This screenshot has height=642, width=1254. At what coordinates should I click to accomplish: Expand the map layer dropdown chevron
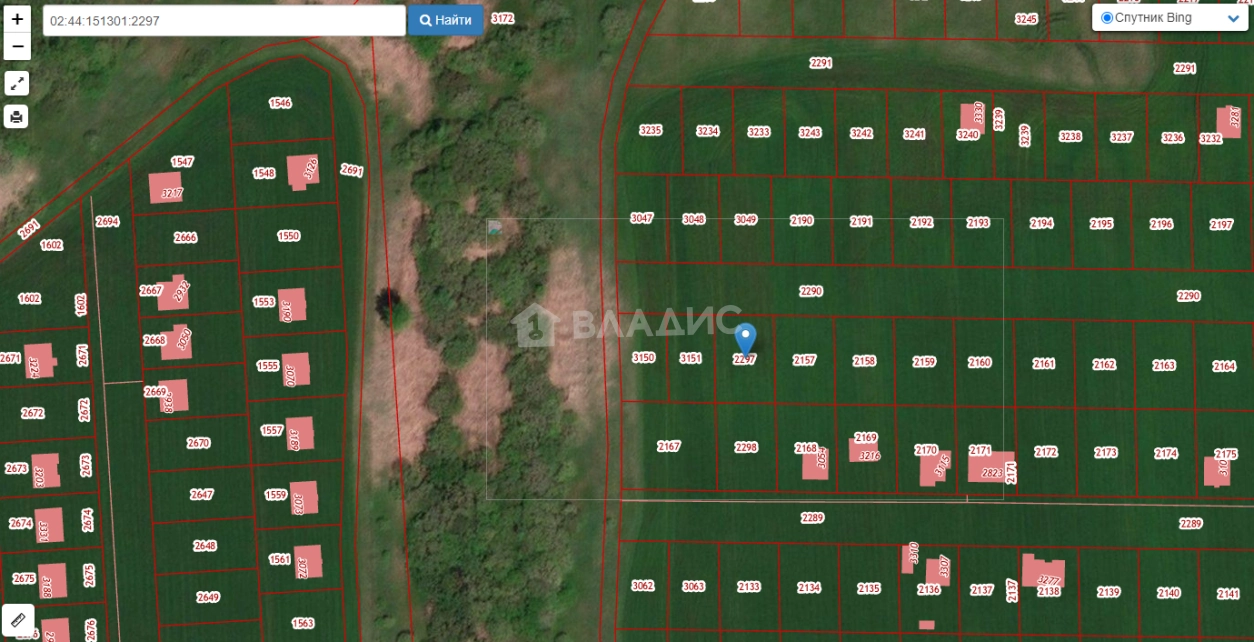pos(1231,19)
